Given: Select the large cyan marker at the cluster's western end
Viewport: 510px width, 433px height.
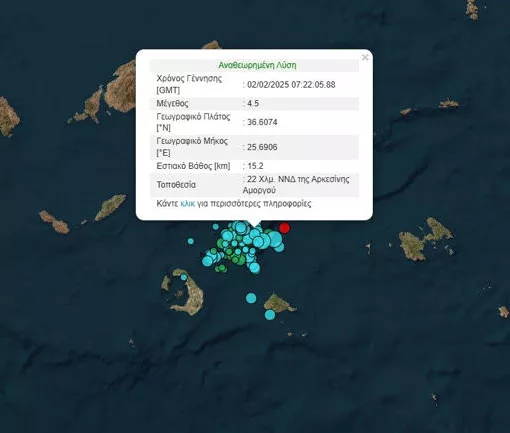Looking at the screenshot, I should [207, 261].
